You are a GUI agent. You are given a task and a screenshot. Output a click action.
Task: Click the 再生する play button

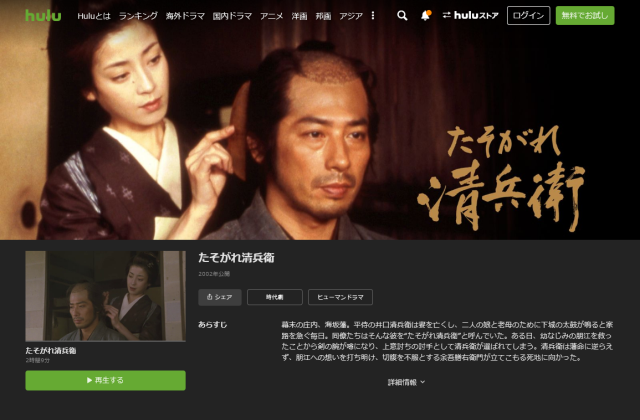tap(105, 380)
